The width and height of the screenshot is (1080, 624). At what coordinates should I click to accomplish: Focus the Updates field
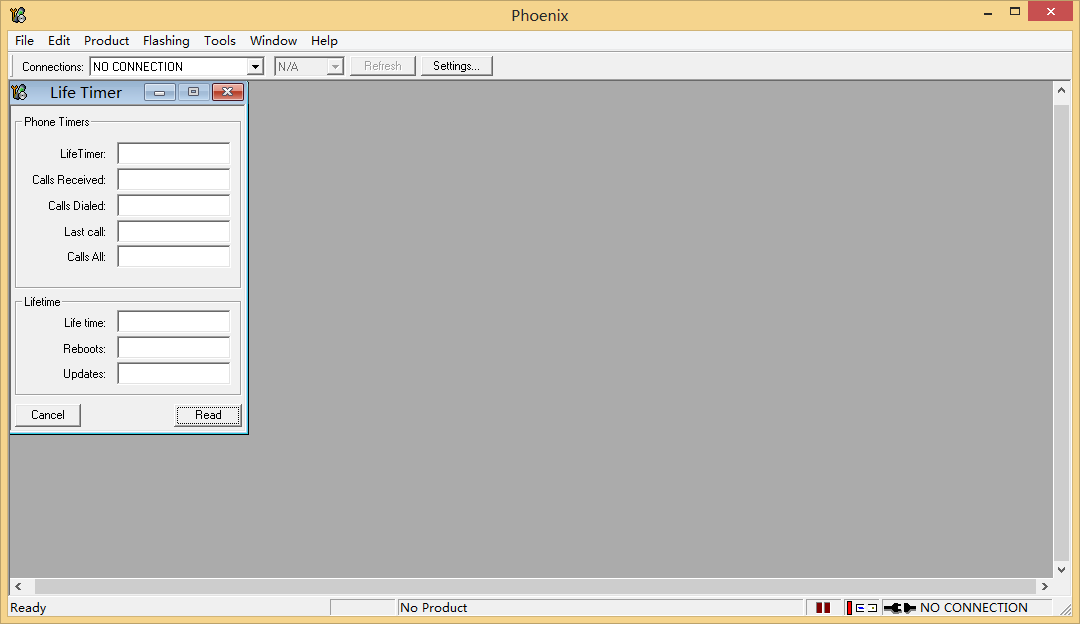174,374
